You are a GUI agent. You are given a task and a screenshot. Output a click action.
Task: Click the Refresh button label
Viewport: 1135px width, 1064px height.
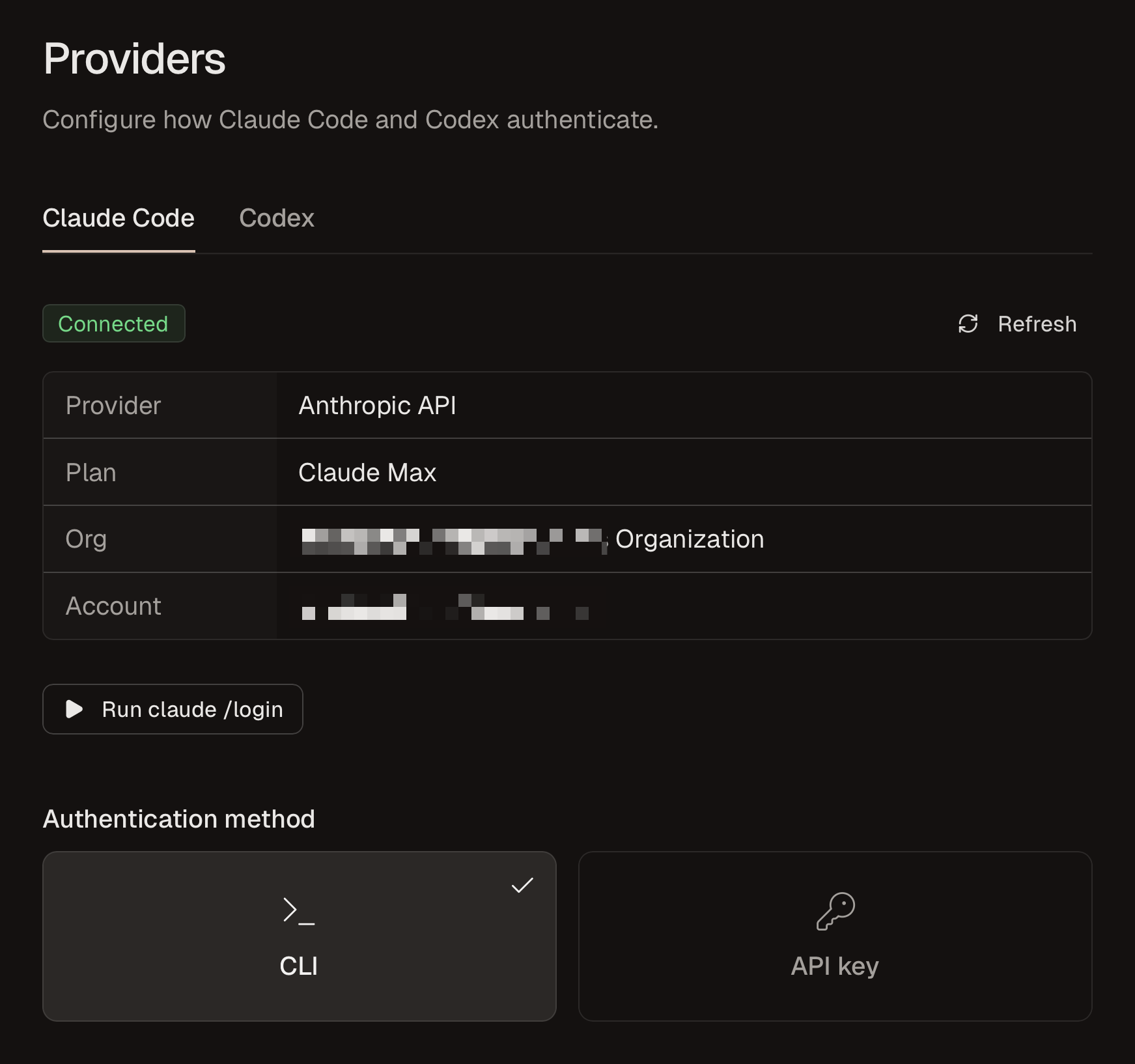[x=1037, y=324]
